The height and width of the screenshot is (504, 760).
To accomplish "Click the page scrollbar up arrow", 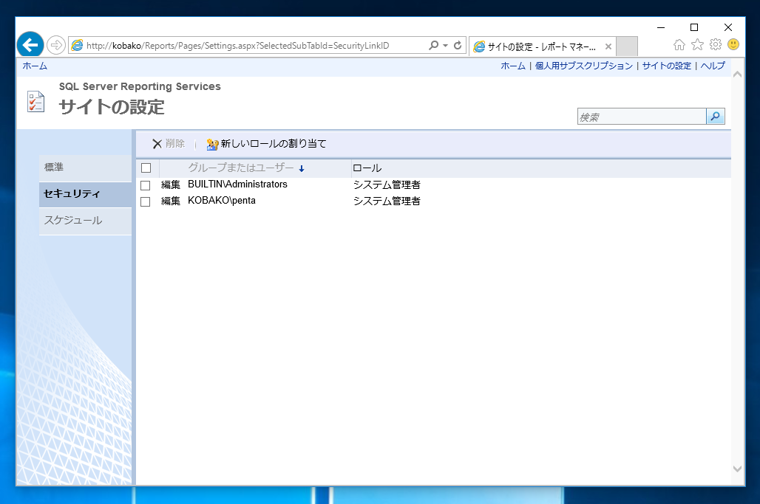I will 737,74.
